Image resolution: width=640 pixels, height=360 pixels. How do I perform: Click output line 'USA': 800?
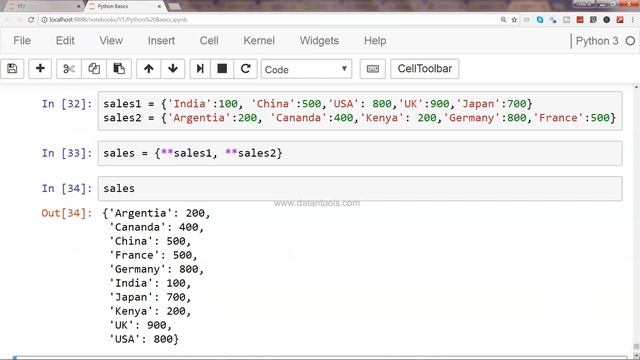[x=144, y=339]
